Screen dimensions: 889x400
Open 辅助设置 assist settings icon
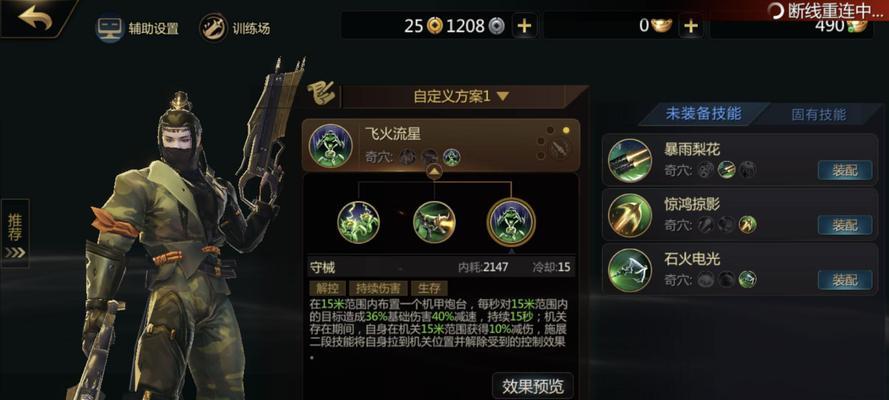(x=109, y=28)
